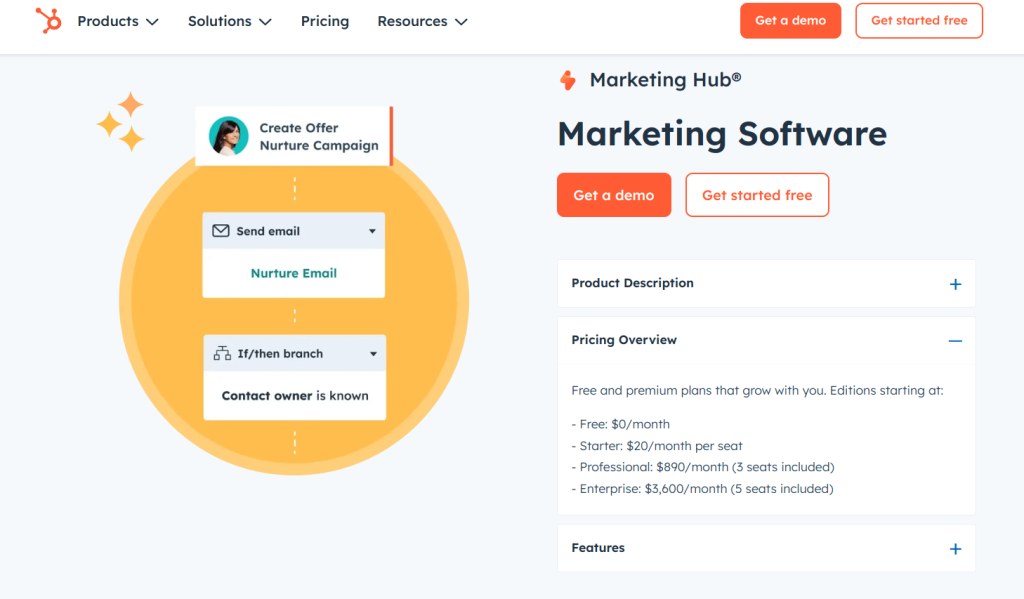The height and width of the screenshot is (599, 1024).
Task: Click the Marketing Software heading
Action: (722, 133)
